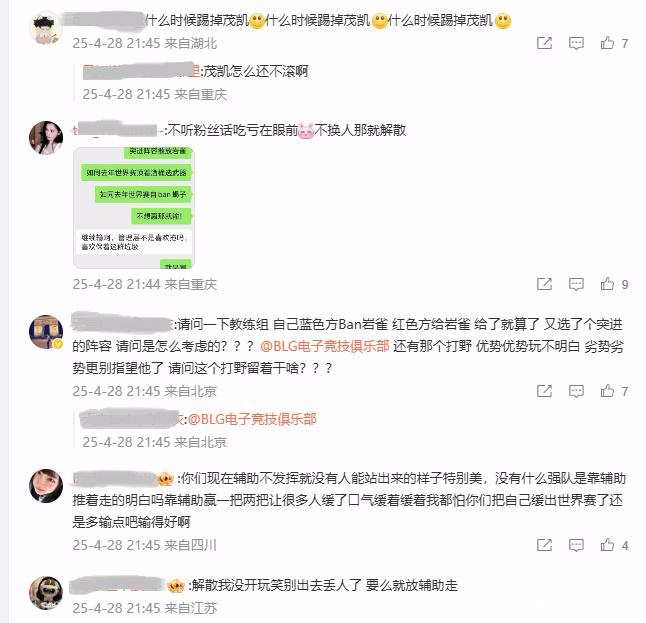Open reply box for 不听粉丝话 comment
This screenshot has height=623, width=646.
[x=576, y=284]
